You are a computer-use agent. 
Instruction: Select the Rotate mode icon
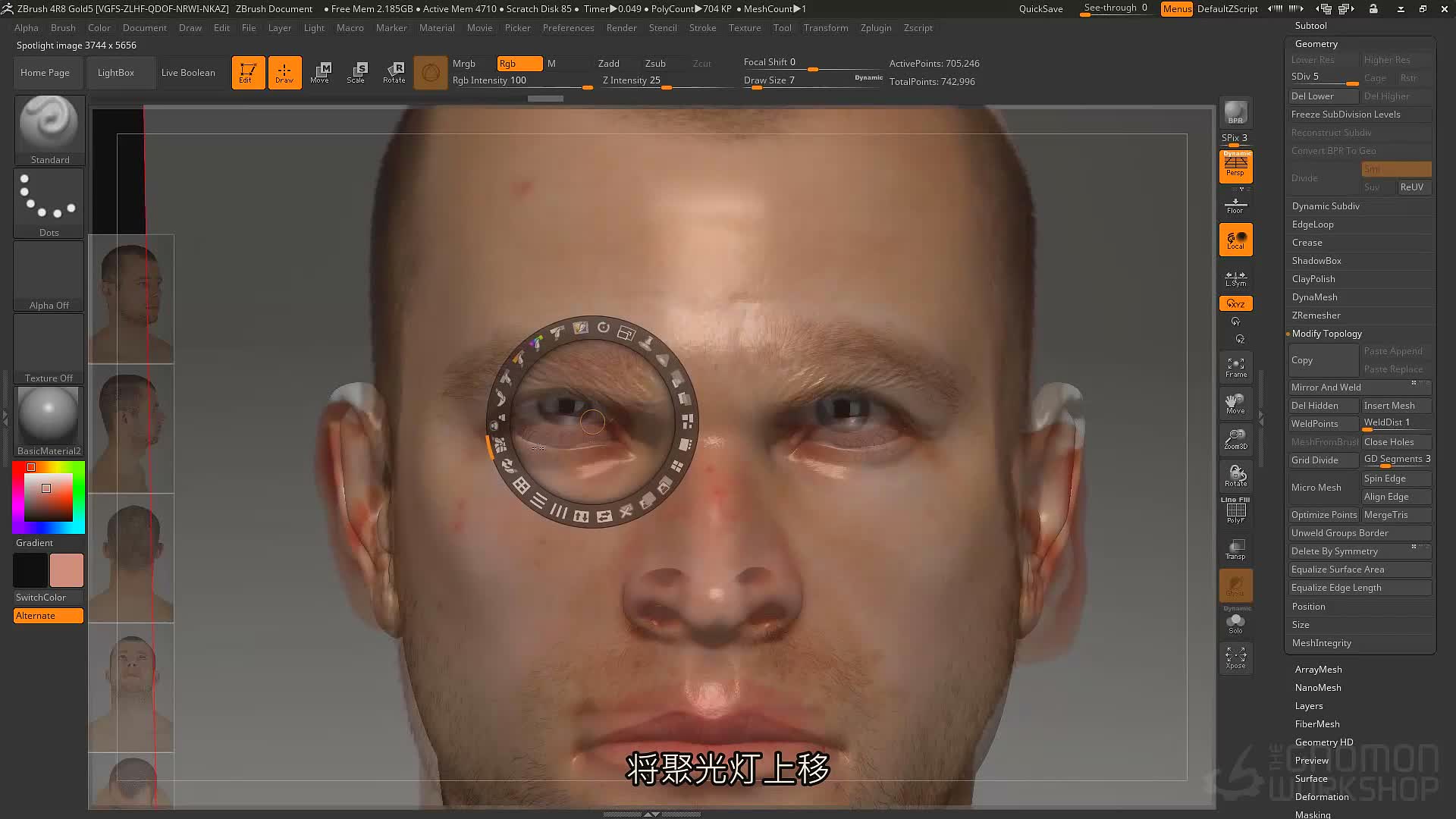pyautogui.click(x=394, y=73)
